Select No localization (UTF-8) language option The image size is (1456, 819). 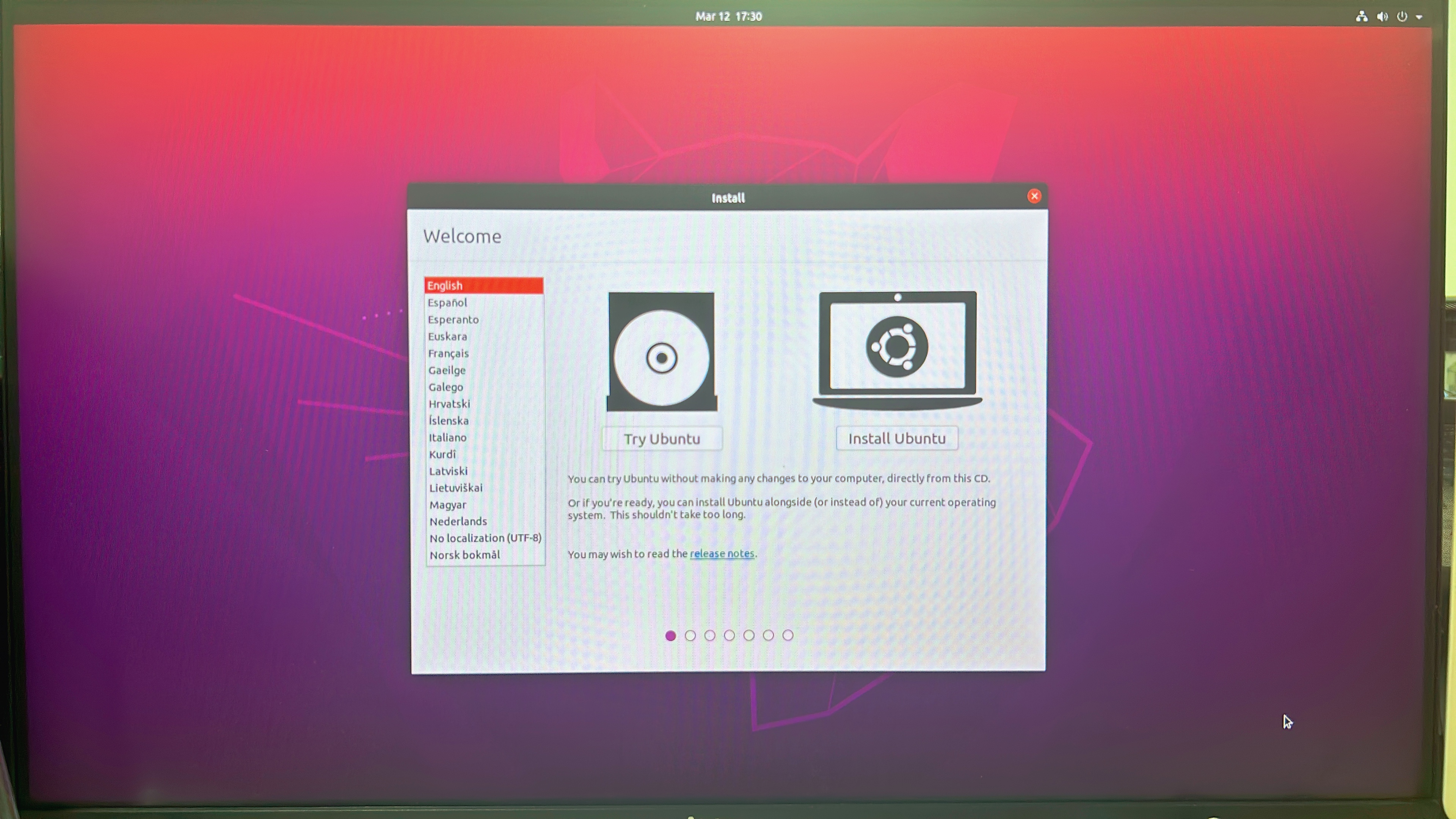tap(485, 538)
